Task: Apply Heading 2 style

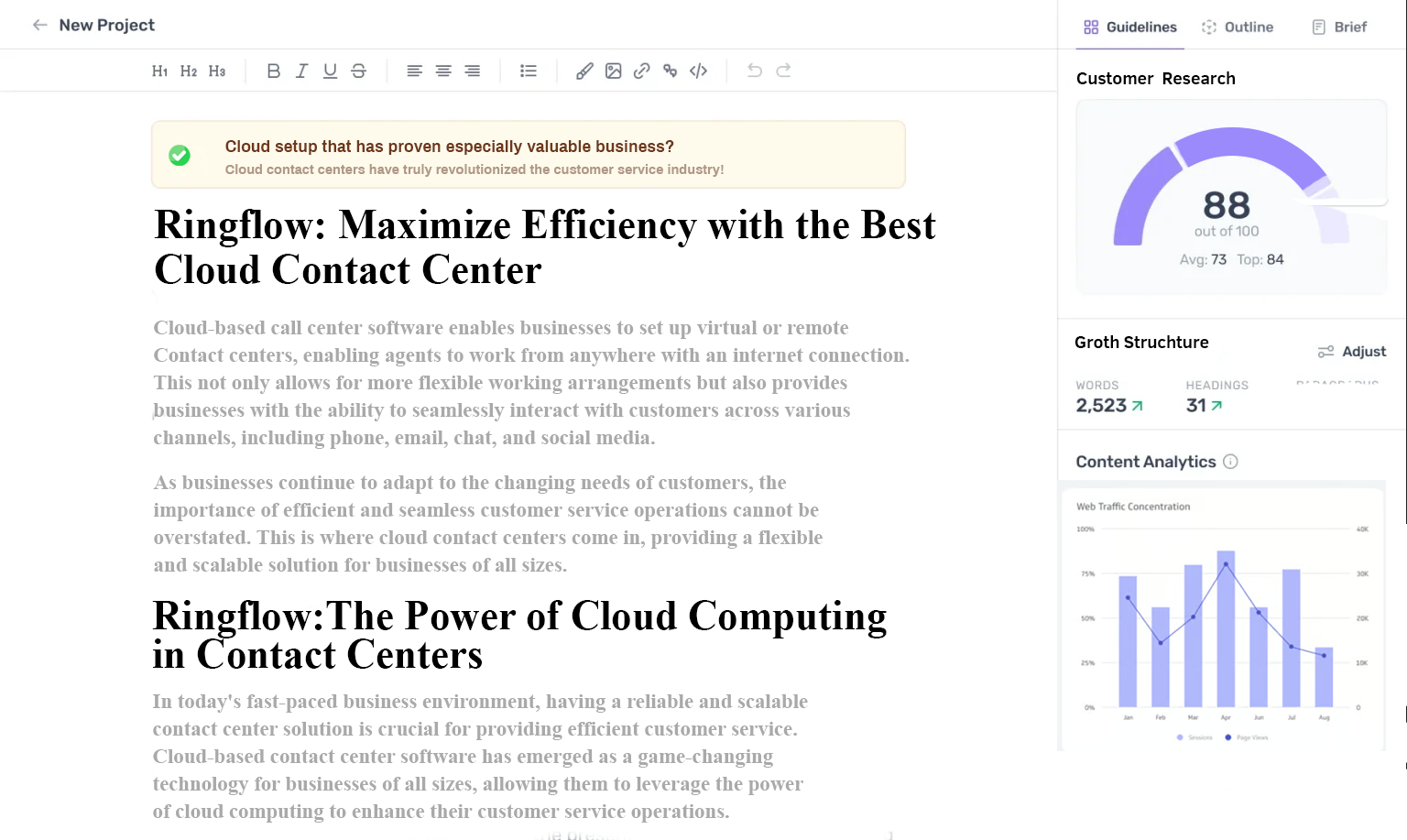Action: pyautogui.click(x=189, y=71)
